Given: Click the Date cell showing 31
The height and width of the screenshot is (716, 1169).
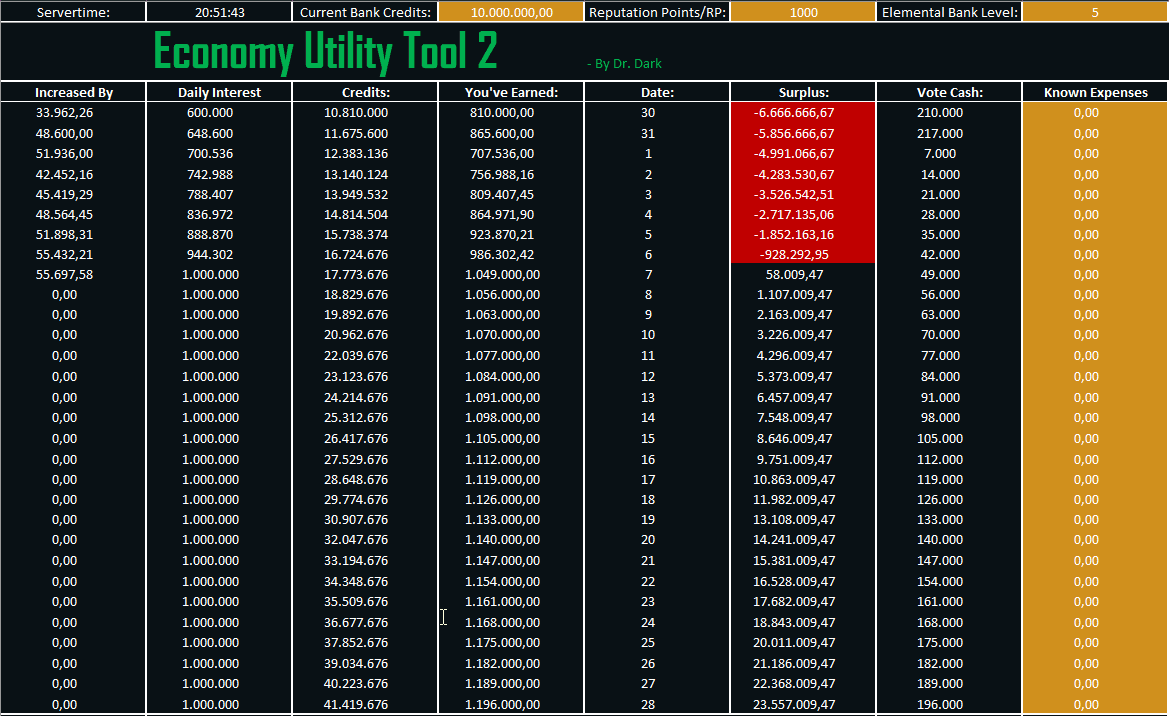Looking at the screenshot, I should [x=648, y=134].
